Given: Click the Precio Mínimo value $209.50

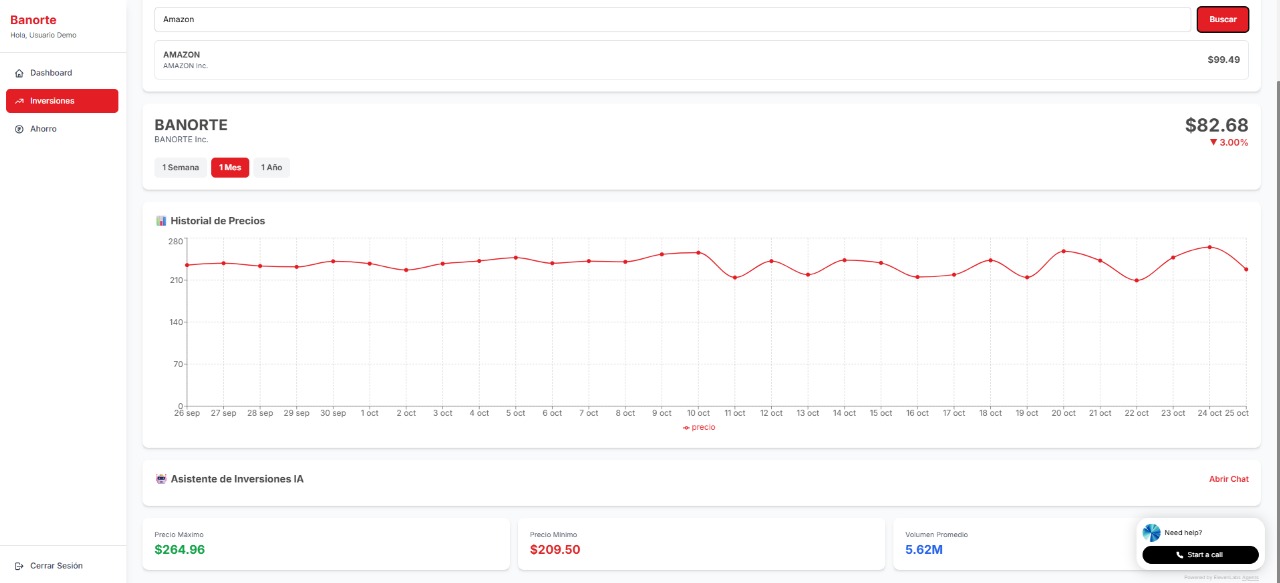Looking at the screenshot, I should (555, 550).
